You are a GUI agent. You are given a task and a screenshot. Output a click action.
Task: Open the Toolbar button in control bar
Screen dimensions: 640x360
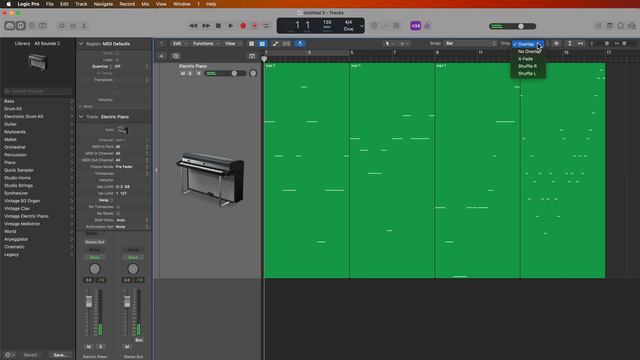(43, 26)
